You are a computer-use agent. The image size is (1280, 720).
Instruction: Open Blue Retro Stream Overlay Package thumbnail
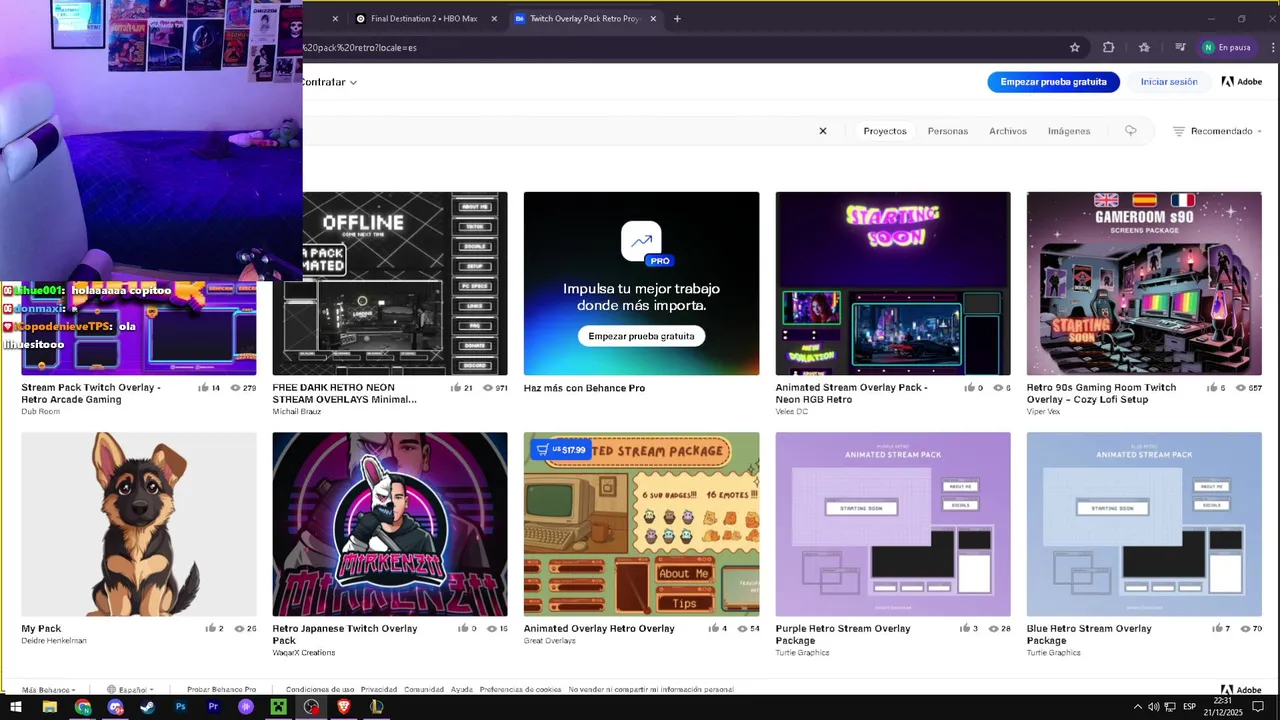click(1144, 524)
